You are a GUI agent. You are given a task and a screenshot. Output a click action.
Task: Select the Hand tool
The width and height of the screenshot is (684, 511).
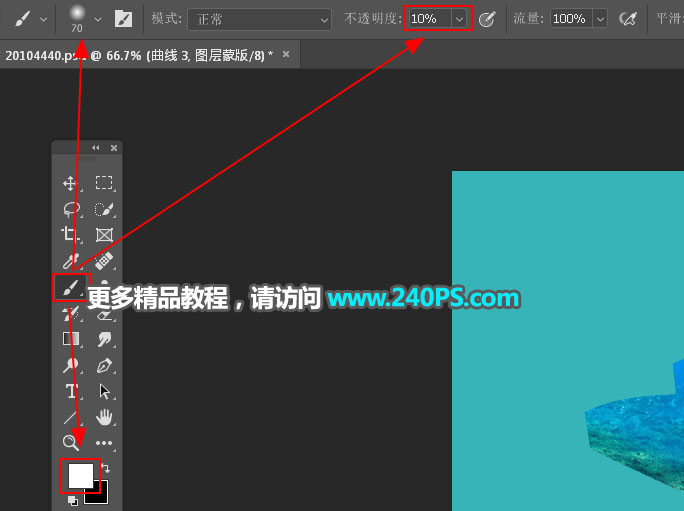(104, 417)
